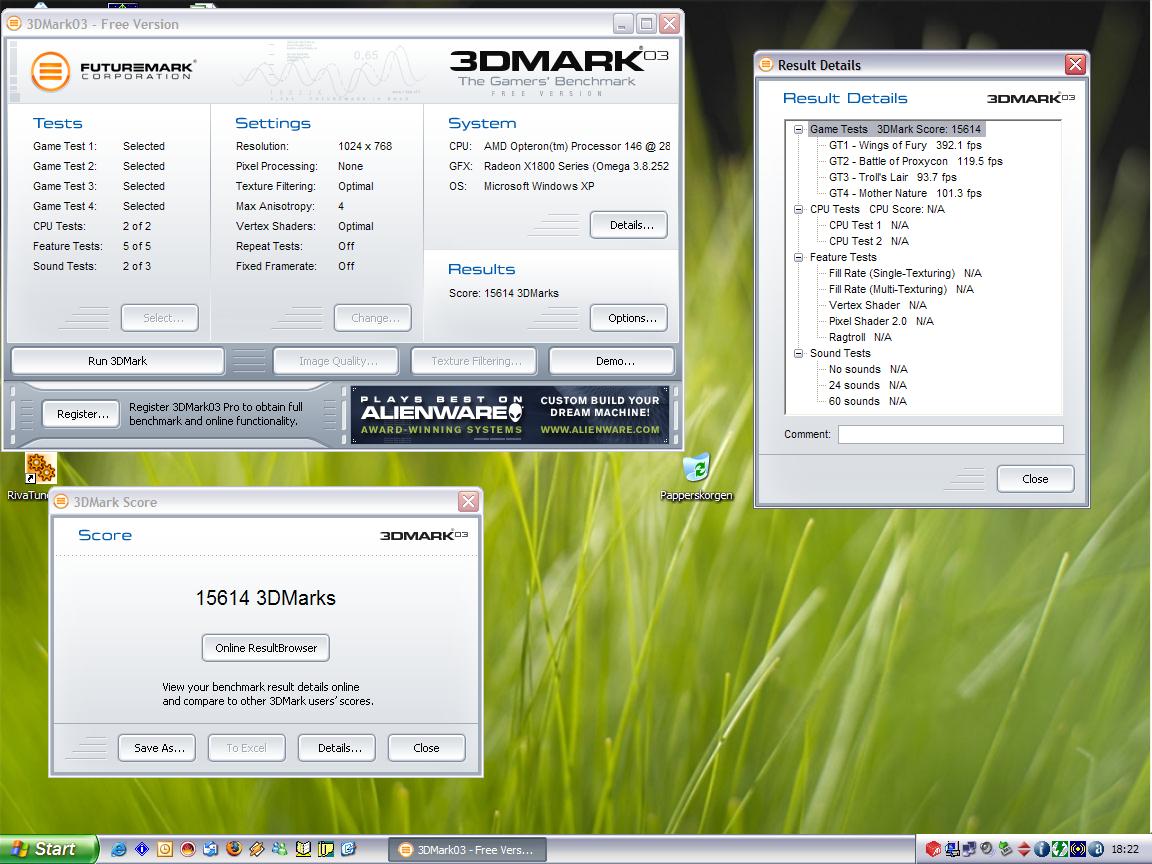Screen dimensions: 1152x864
Task: Click the blue diamond info quick launch icon
Action: point(142,849)
